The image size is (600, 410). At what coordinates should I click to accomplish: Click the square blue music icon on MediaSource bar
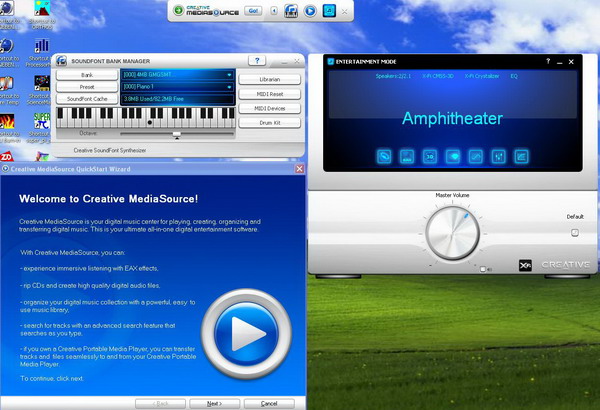pyautogui.click(x=329, y=11)
